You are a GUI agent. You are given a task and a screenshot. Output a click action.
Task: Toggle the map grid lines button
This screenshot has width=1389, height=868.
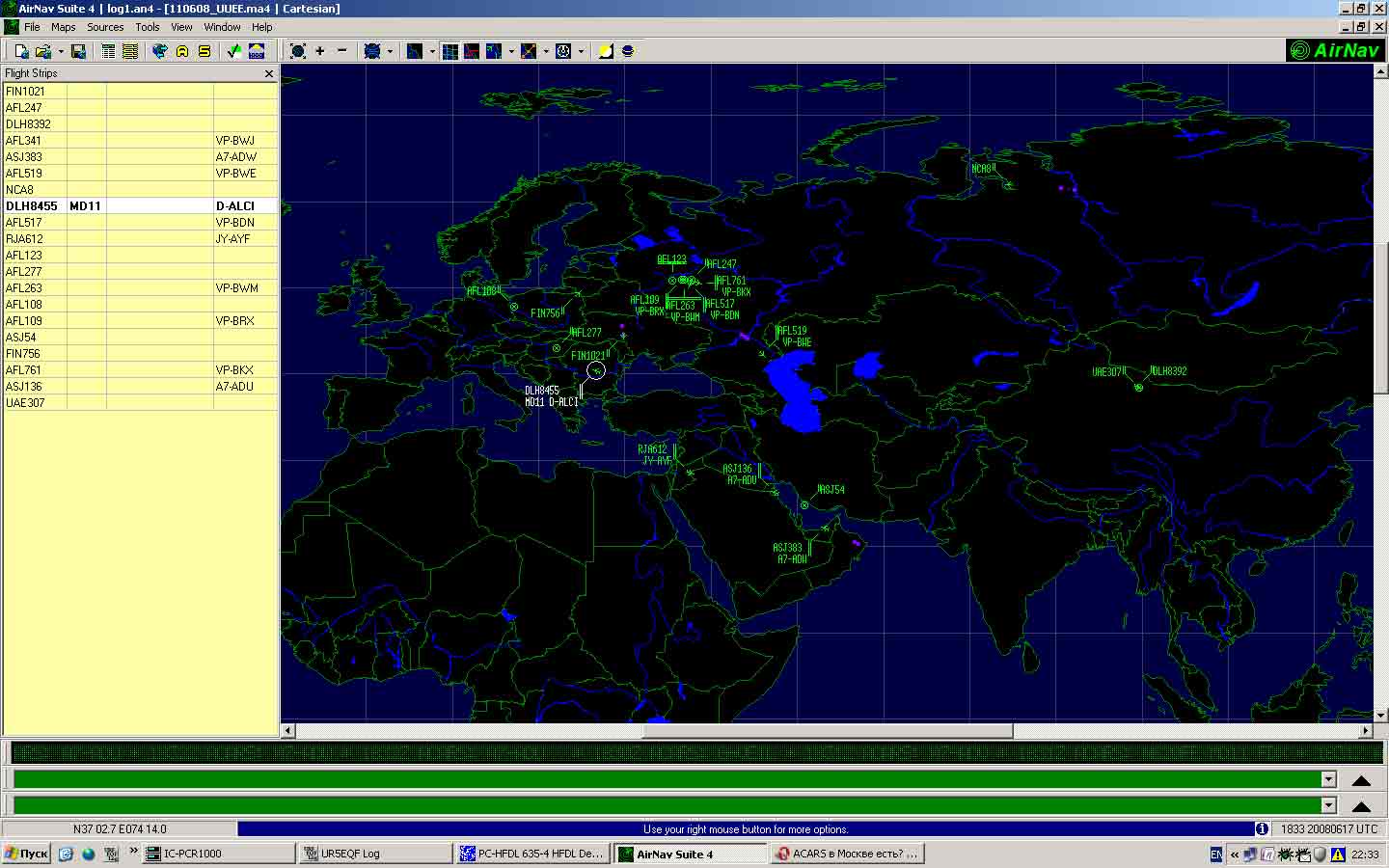[450, 51]
